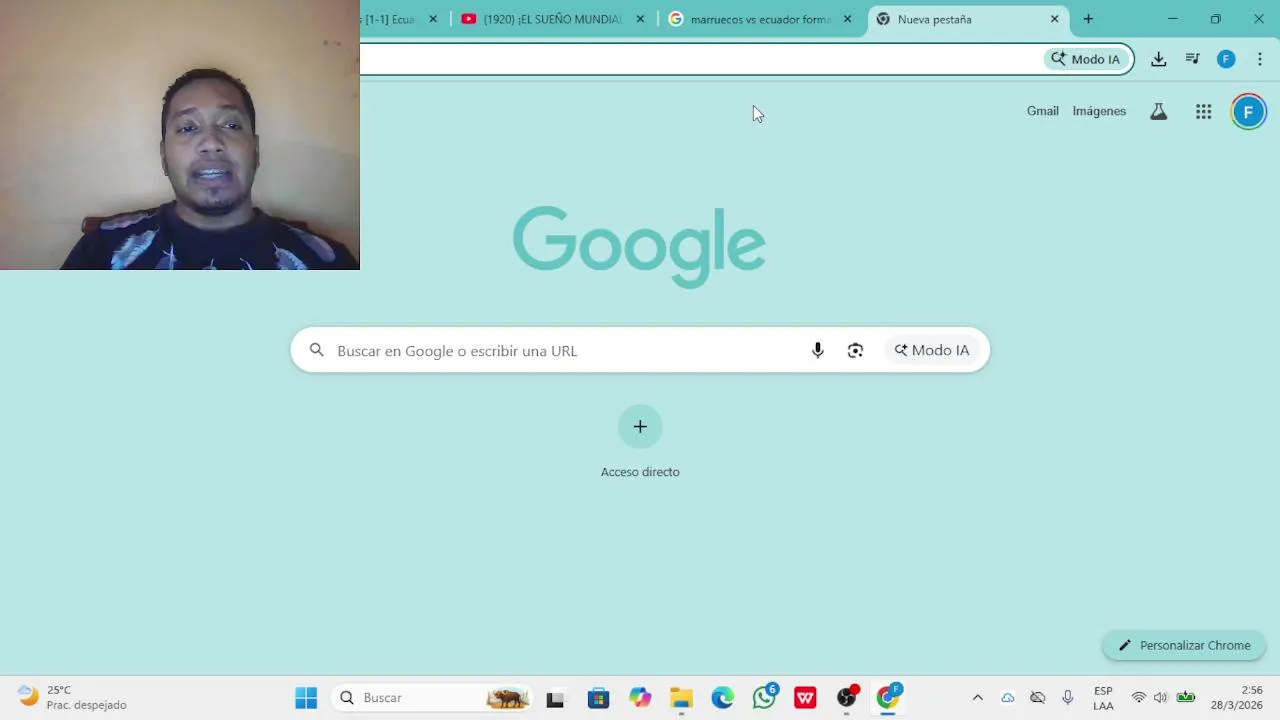
Task: Click Modo IA in the address bar
Action: [x=1086, y=59]
